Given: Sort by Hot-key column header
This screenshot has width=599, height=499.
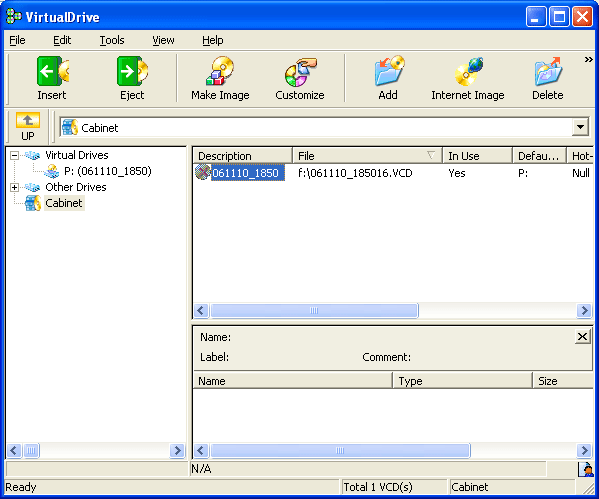Looking at the screenshot, I should 580,156.
